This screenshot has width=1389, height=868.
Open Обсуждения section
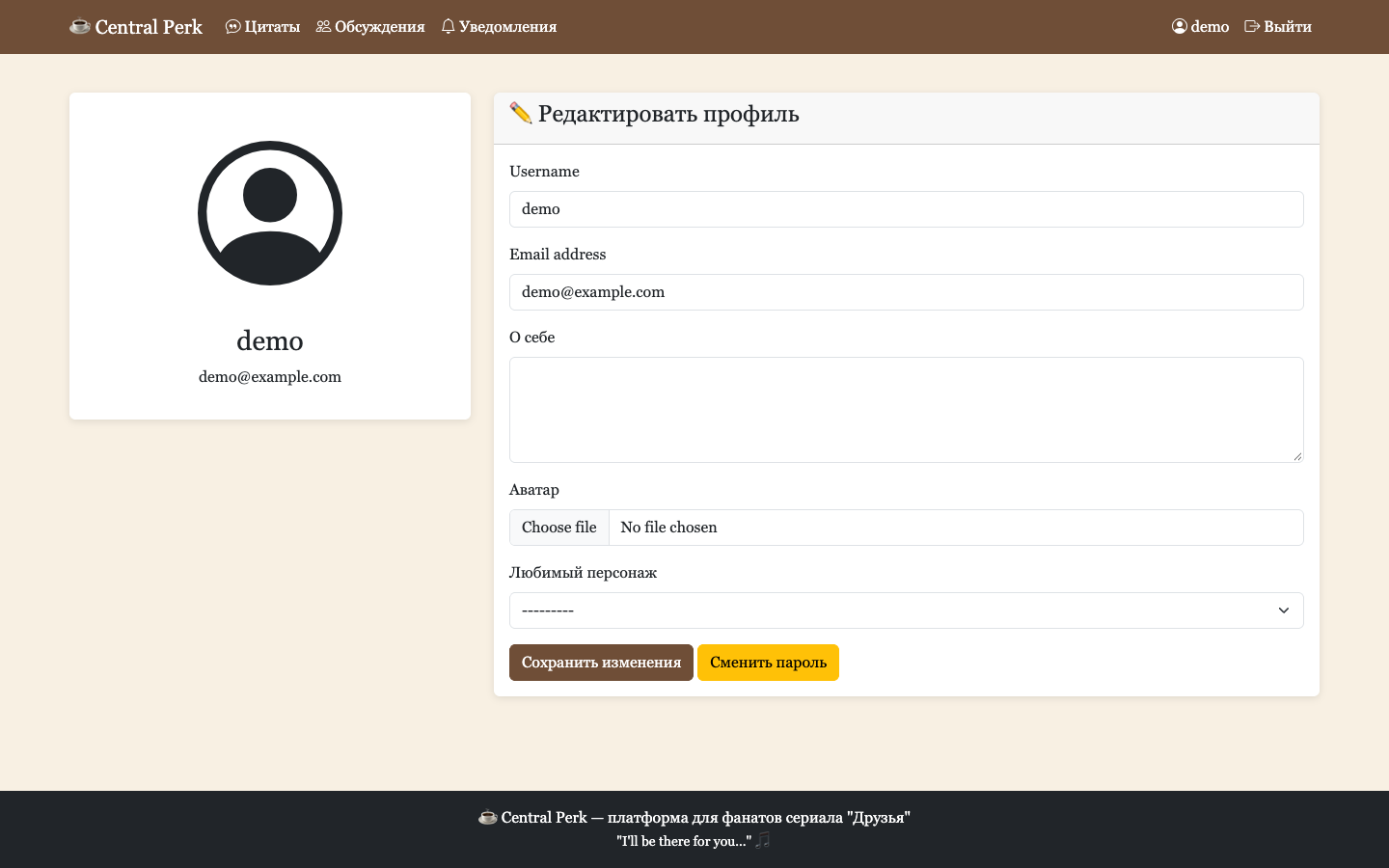tap(370, 27)
